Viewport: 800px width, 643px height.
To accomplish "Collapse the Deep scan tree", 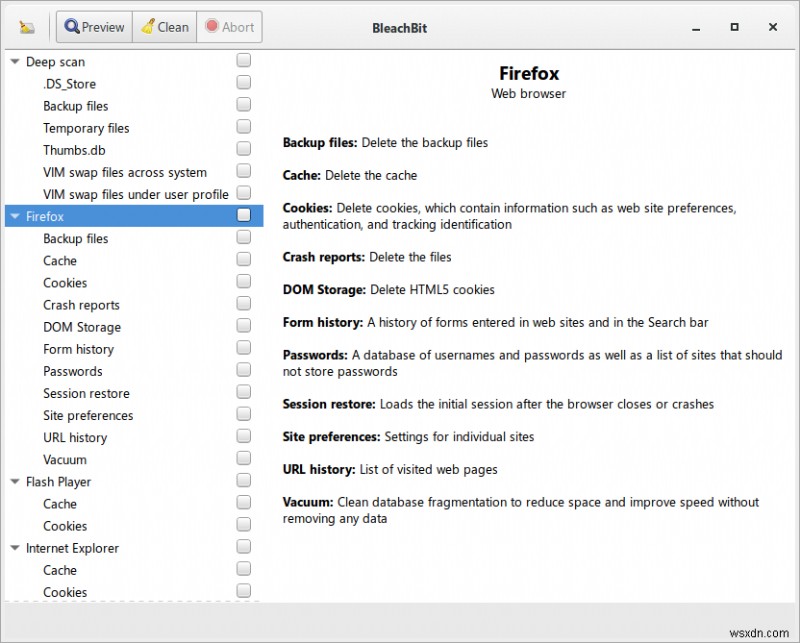I will [x=14, y=61].
